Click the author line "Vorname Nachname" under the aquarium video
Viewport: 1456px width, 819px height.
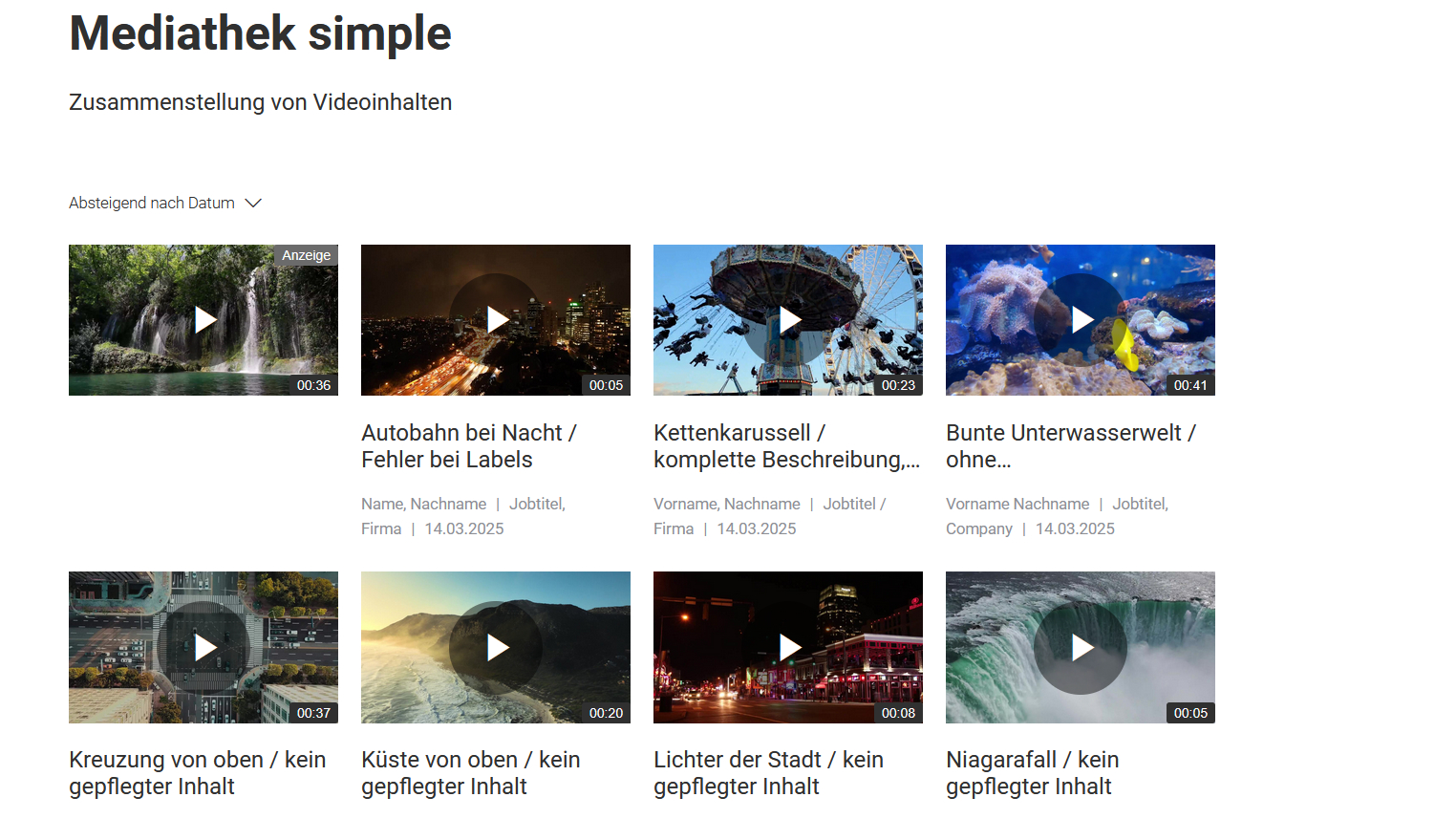click(x=1017, y=504)
